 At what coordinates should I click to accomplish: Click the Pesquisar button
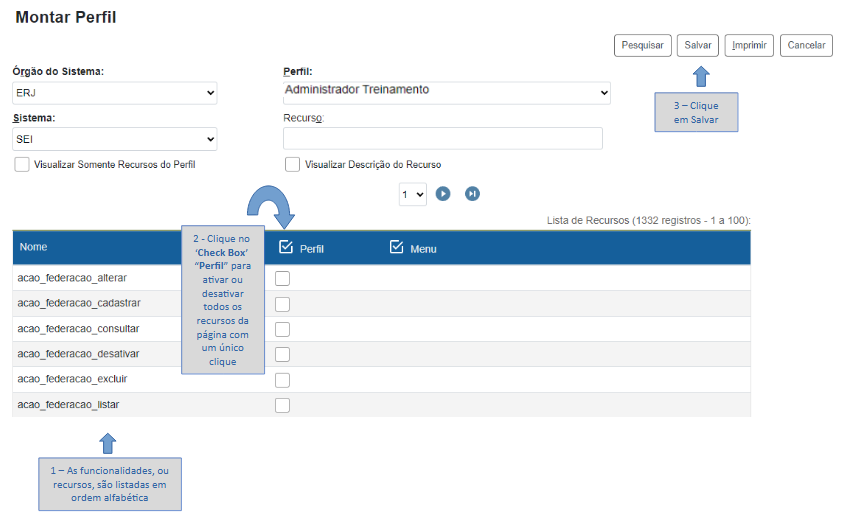click(x=642, y=45)
